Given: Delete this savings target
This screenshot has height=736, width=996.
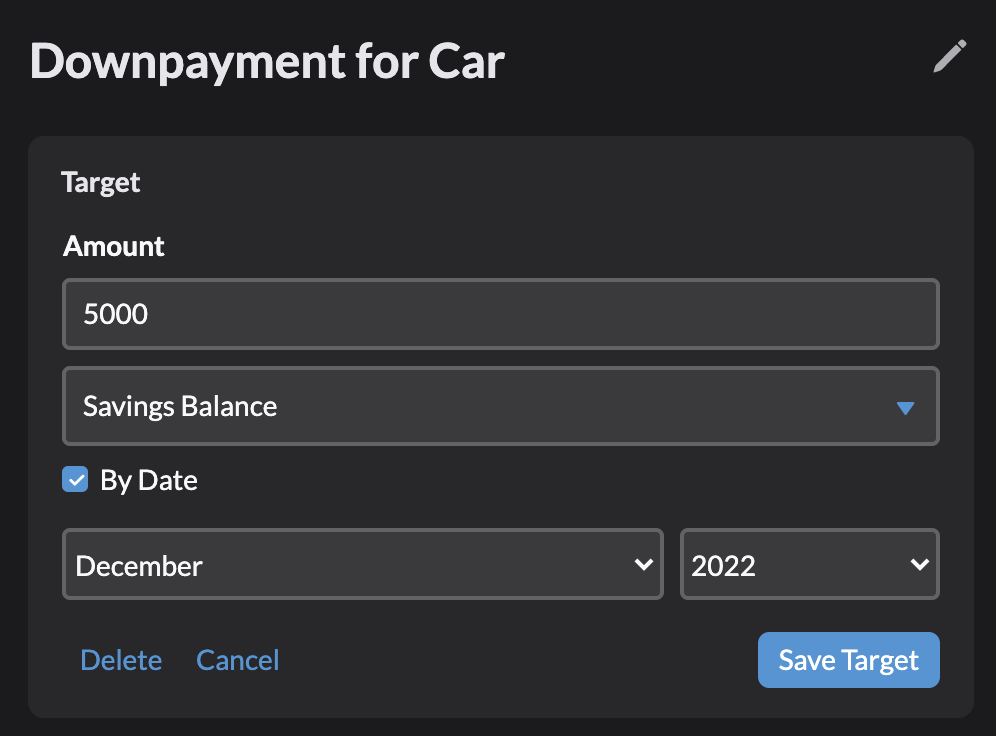Looking at the screenshot, I should (x=121, y=660).
